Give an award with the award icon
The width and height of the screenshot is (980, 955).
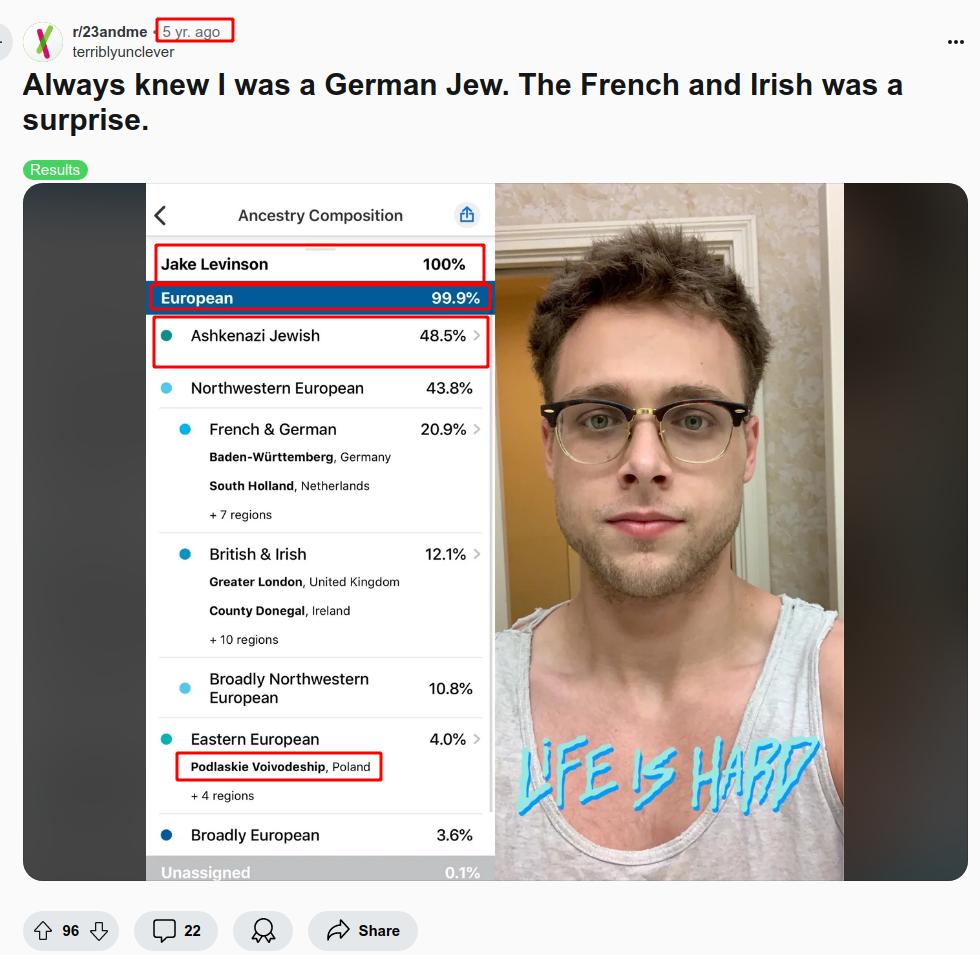263,931
